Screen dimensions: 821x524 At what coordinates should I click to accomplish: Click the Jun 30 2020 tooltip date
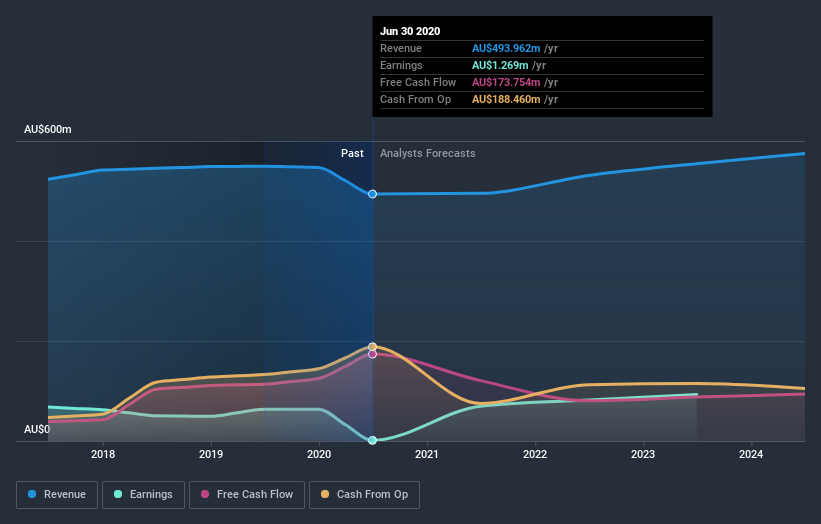coord(410,31)
